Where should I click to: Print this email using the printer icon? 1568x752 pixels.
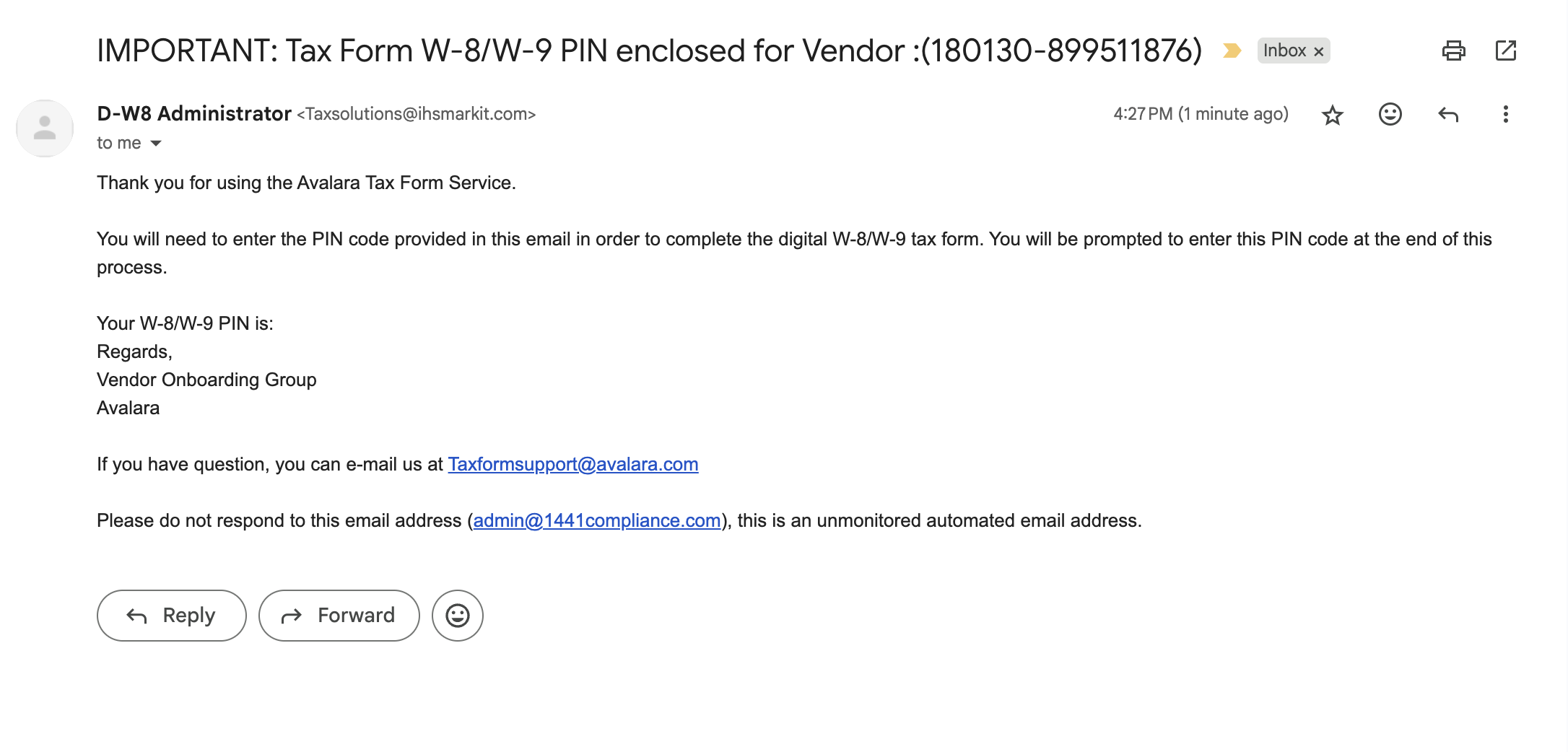(x=1453, y=51)
